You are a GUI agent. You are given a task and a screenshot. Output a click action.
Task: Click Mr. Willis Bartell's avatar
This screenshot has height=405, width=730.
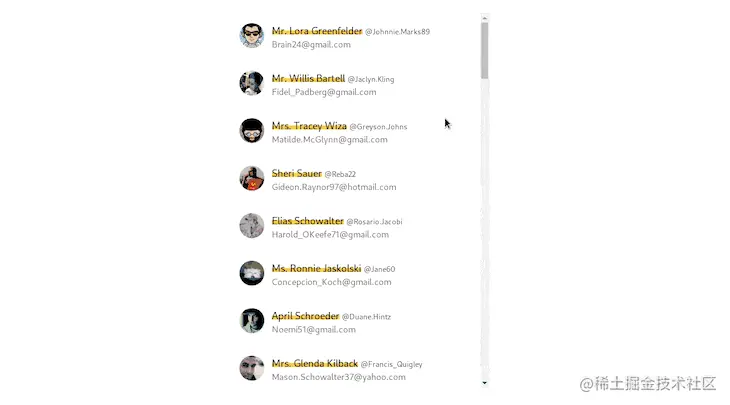tap(251, 83)
